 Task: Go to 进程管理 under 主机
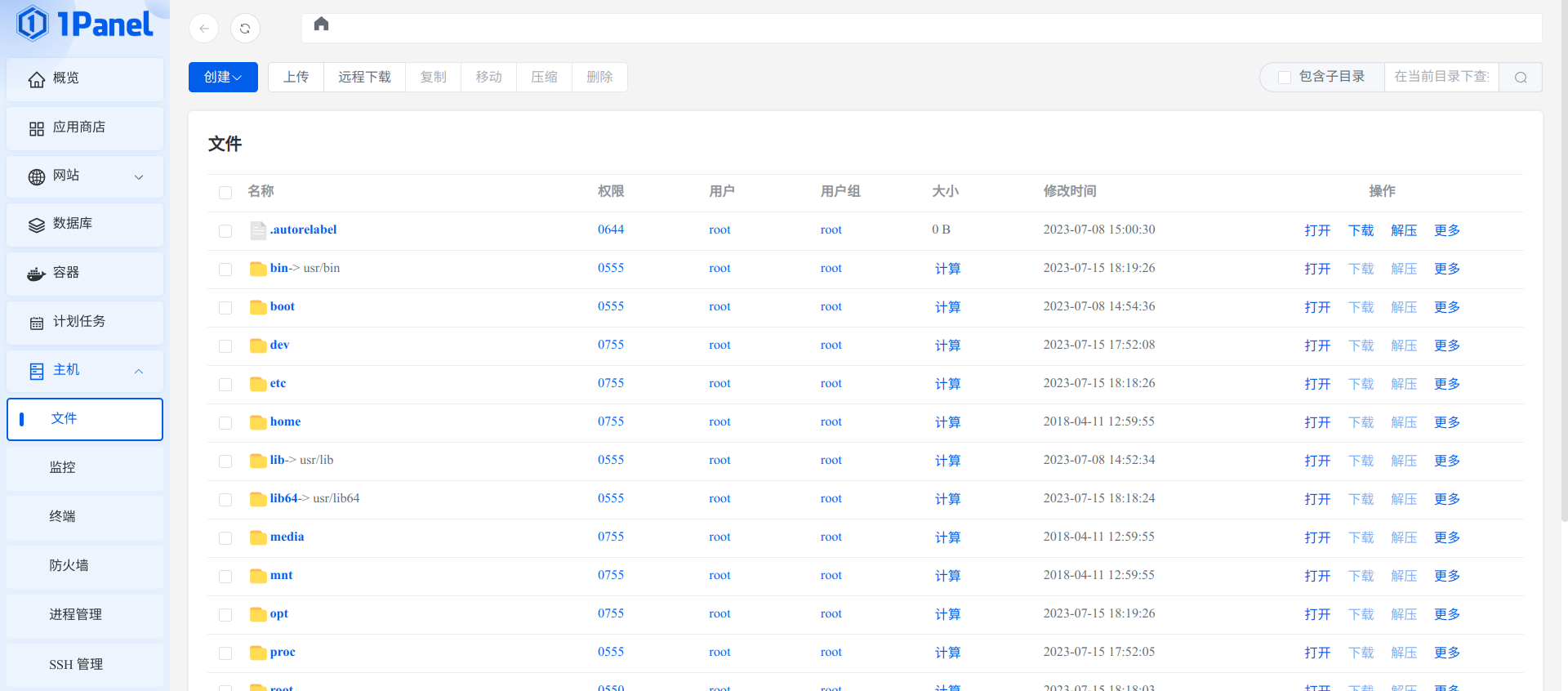click(85, 615)
